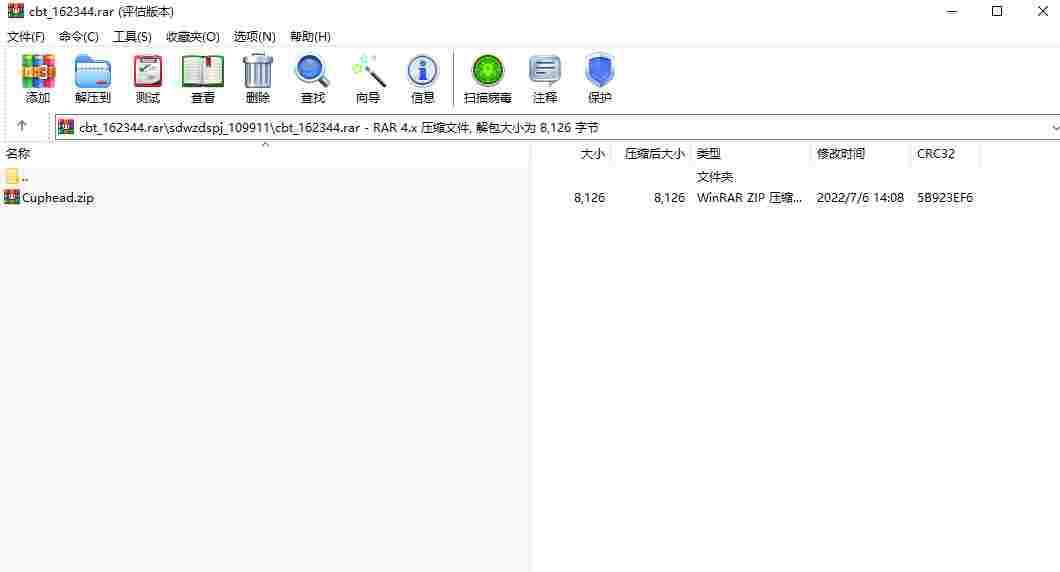The height and width of the screenshot is (572, 1060).
Task: Click the 8,126 value under 压缩后大小
Action: (x=669, y=197)
